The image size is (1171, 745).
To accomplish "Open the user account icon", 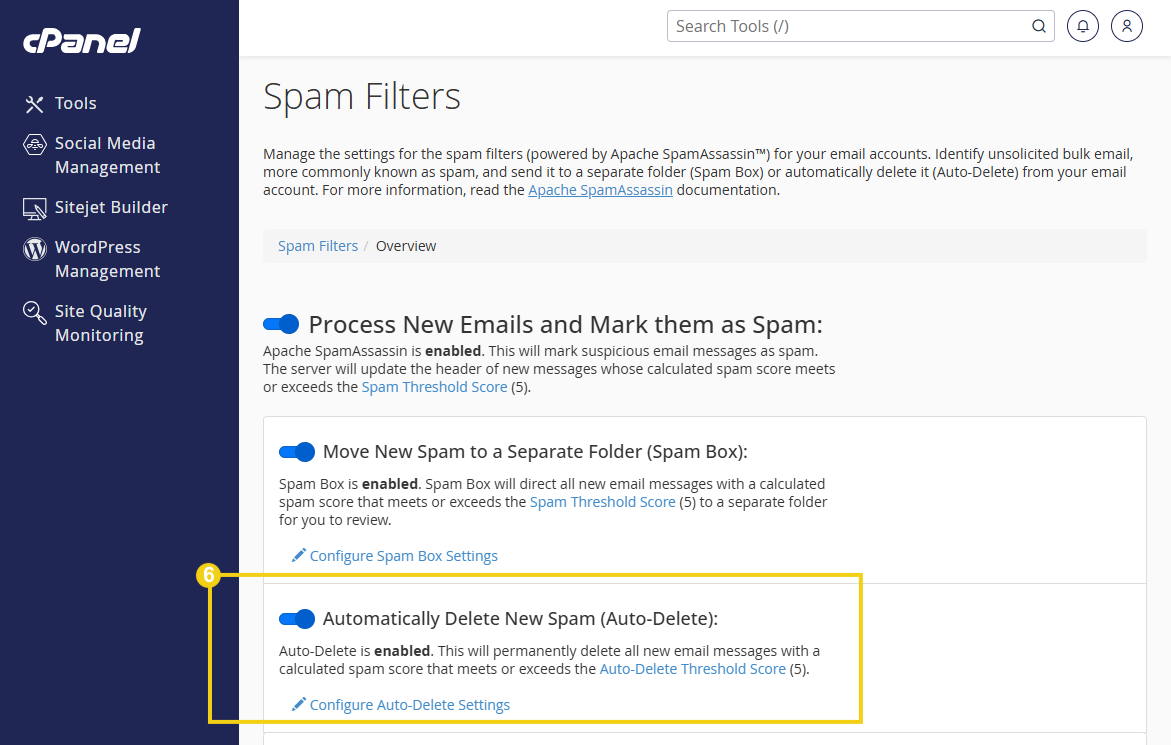I will tap(1127, 26).
